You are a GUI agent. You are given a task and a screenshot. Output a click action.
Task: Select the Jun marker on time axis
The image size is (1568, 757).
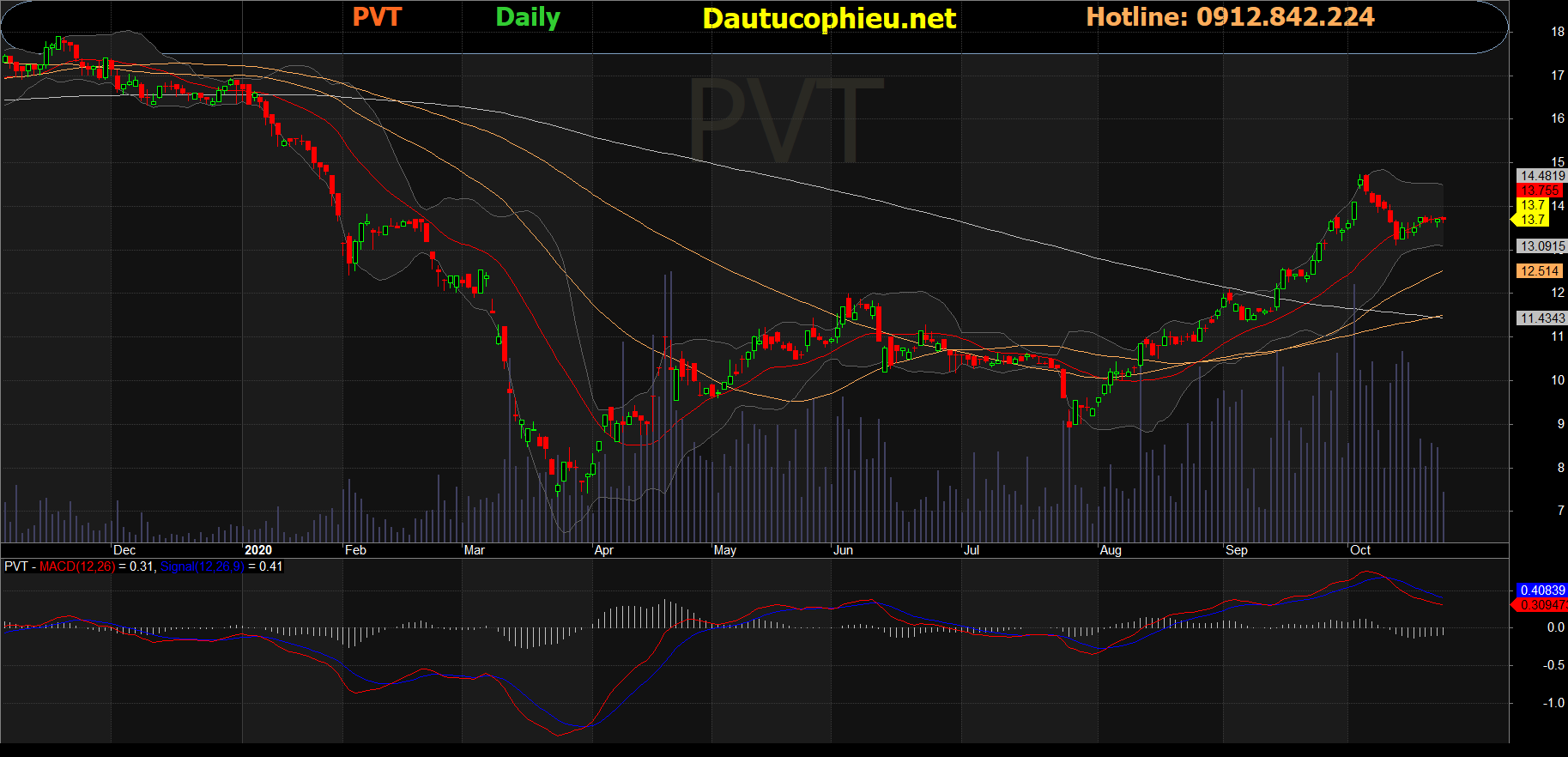pos(843,550)
